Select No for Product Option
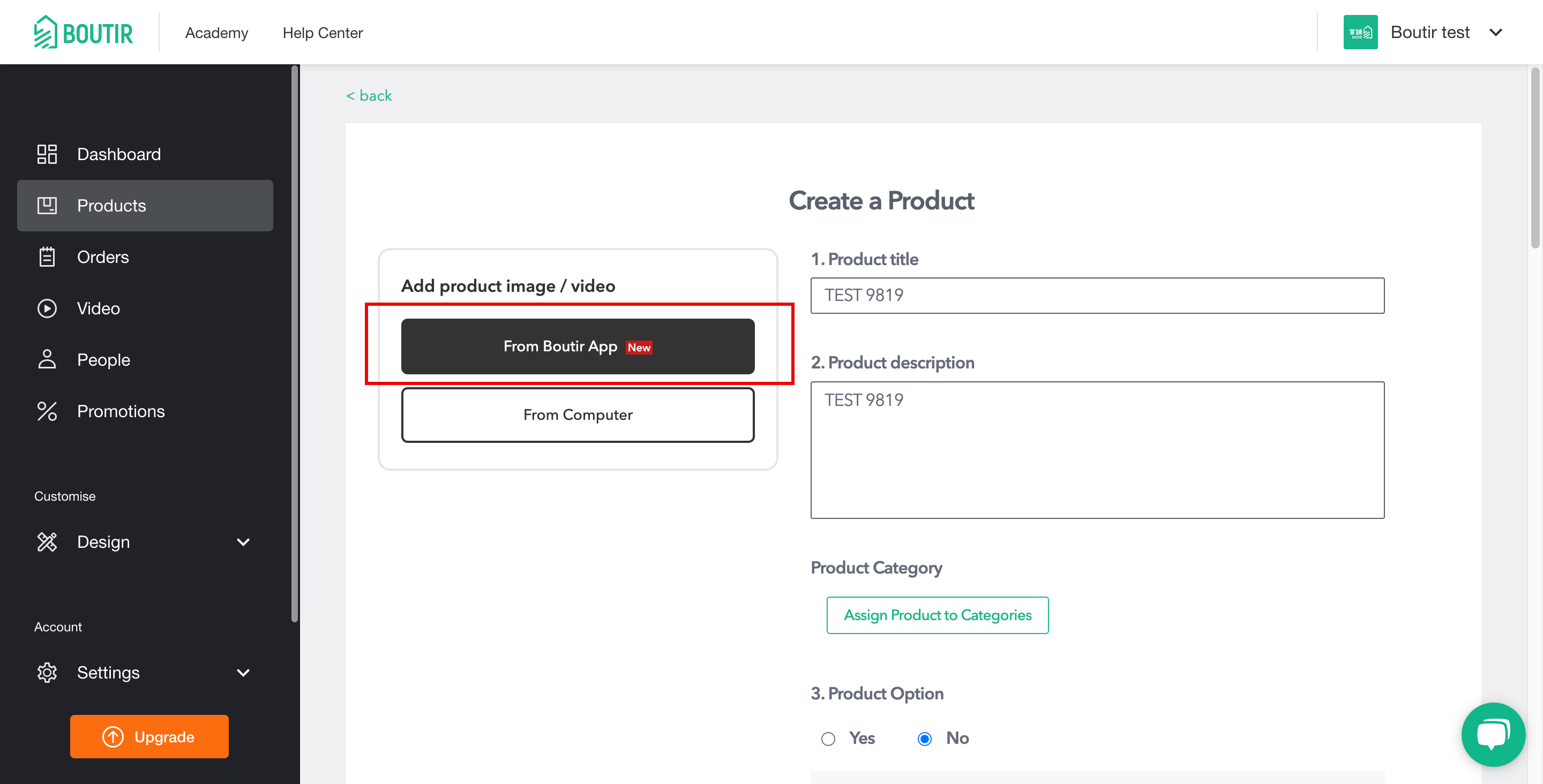Screen dimensions: 1543x784 (924, 738)
